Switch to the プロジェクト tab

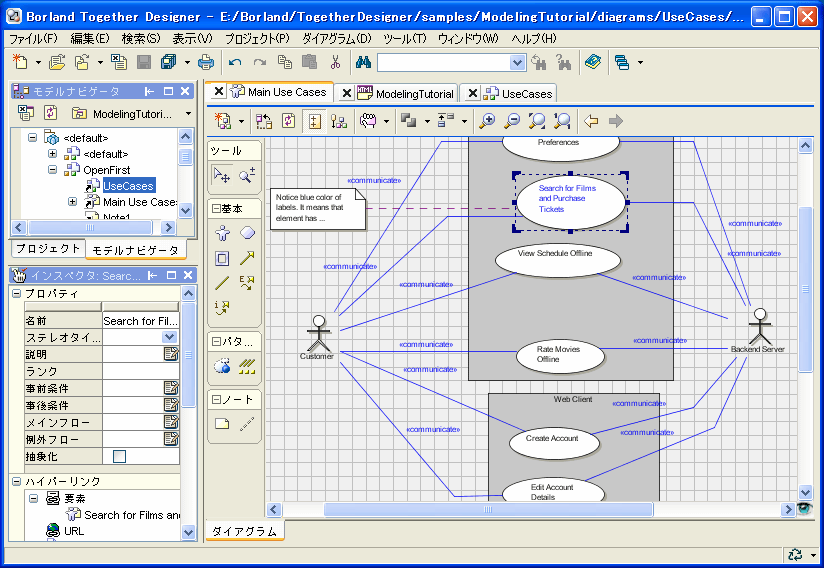pyautogui.click(x=48, y=249)
